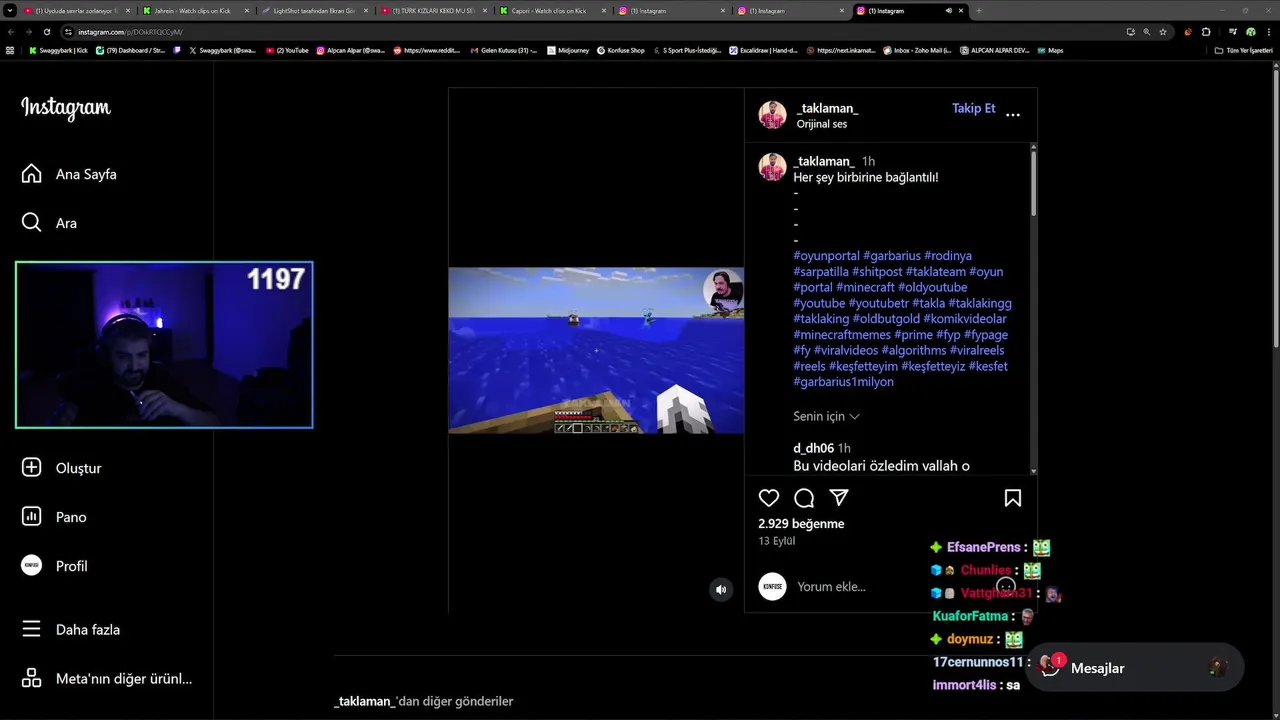Open Meta'nın diğer ürünleri icon
The height and width of the screenshot is (720, 1280).
pos(31,678)
